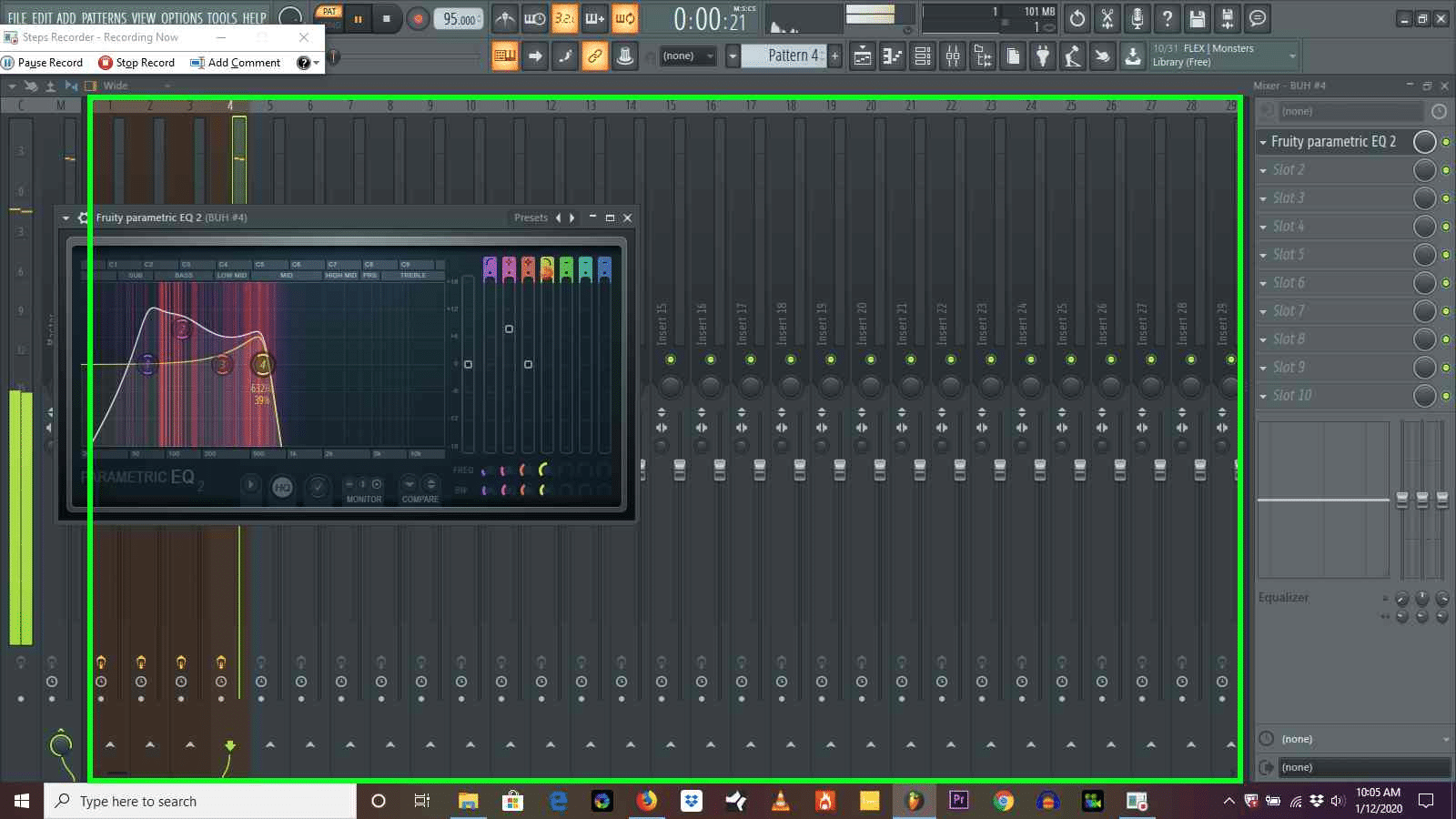Click the Insert 20 volume fader
This screenshot has height=819, width=1456.
pyautogui.click(x=880, y=470)
